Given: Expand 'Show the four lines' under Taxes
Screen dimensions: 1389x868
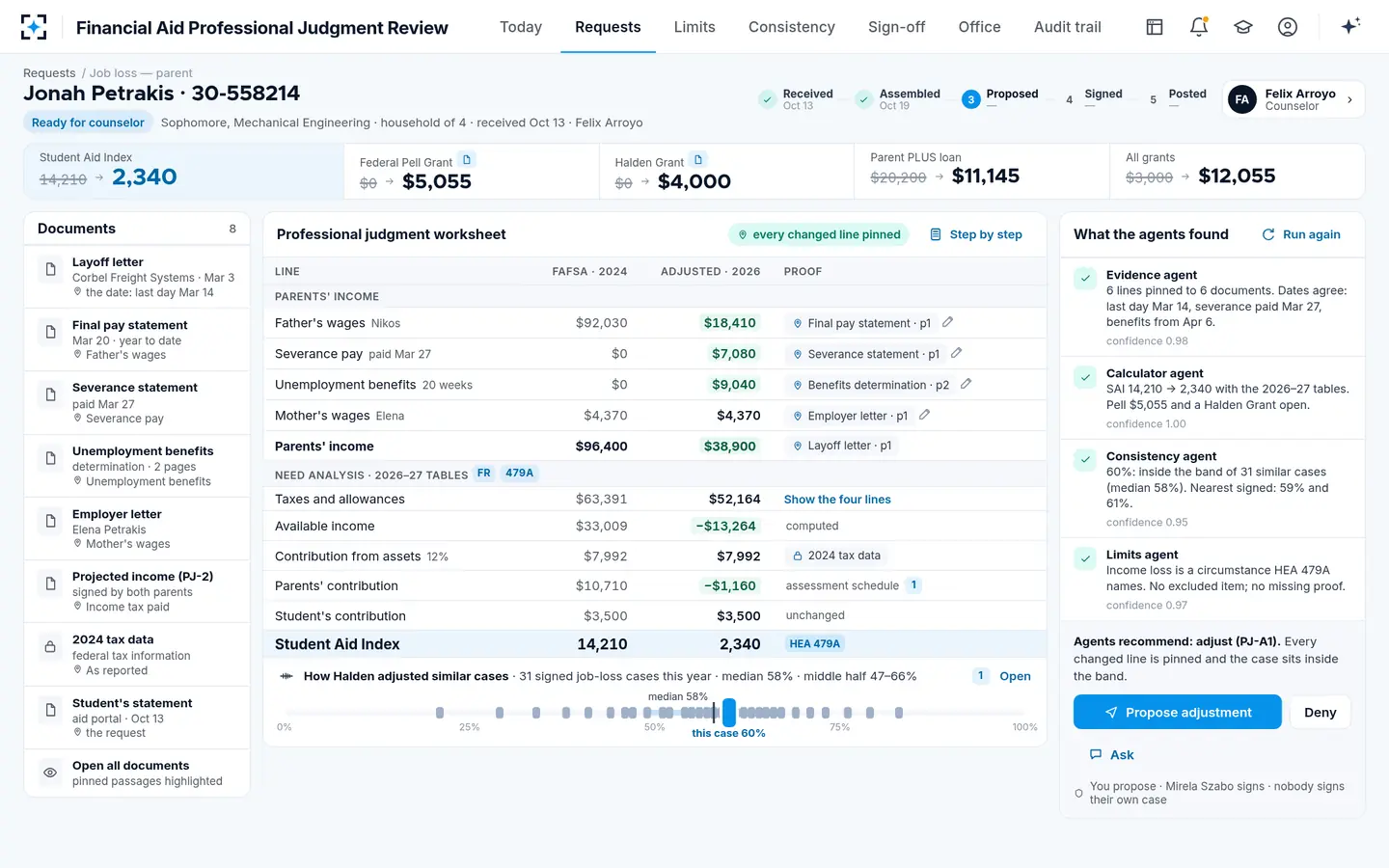Looking at the screenshot, I should [837, 500].
